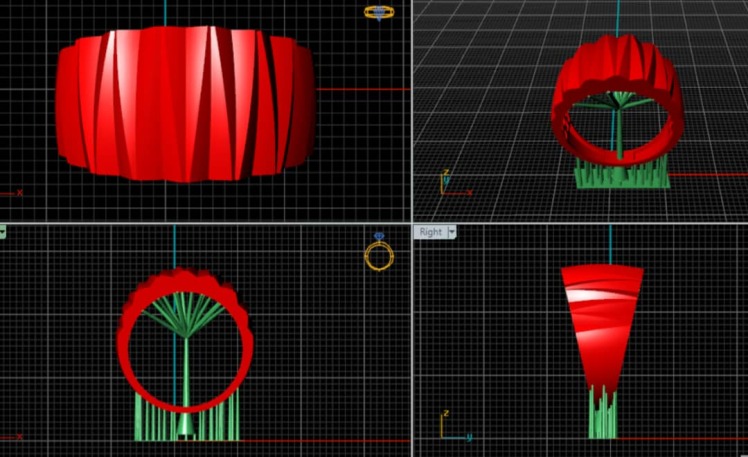Open the Right viewport dropdown arrow

point(452,232)
